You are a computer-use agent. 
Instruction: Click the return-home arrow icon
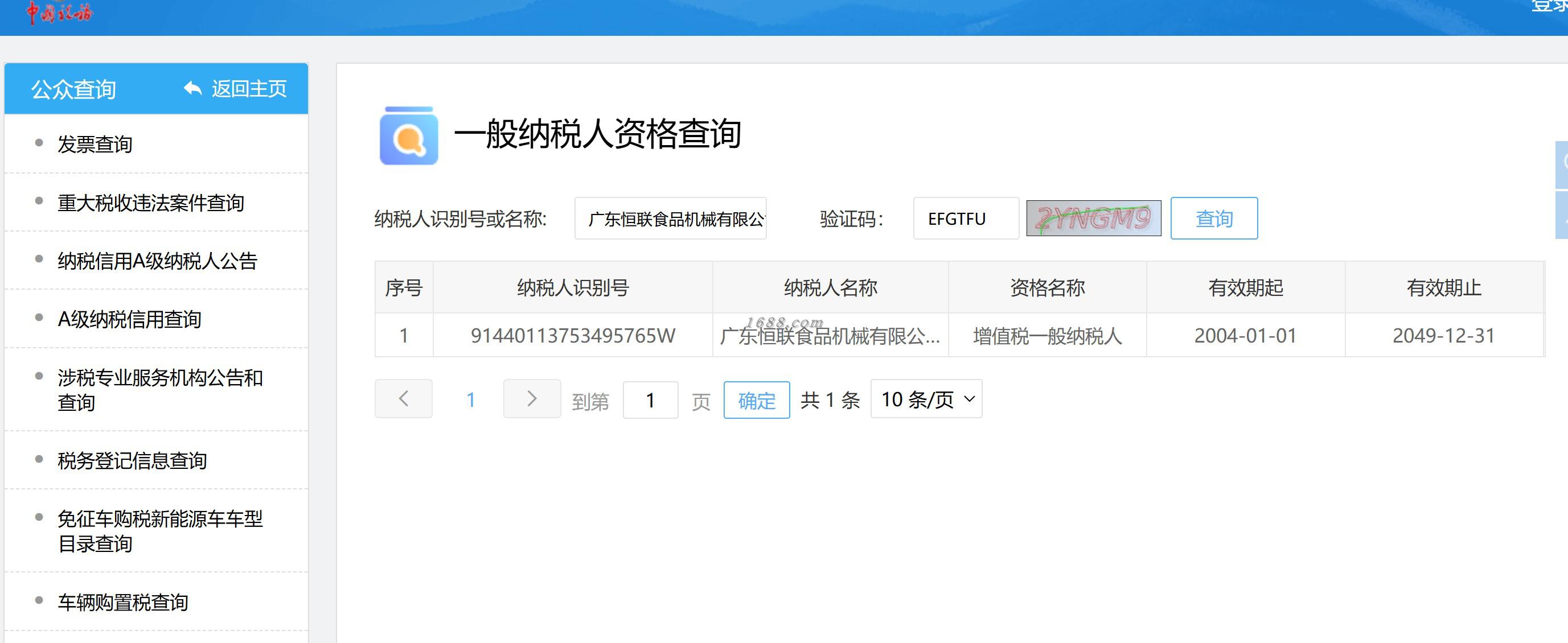(192, 89)
